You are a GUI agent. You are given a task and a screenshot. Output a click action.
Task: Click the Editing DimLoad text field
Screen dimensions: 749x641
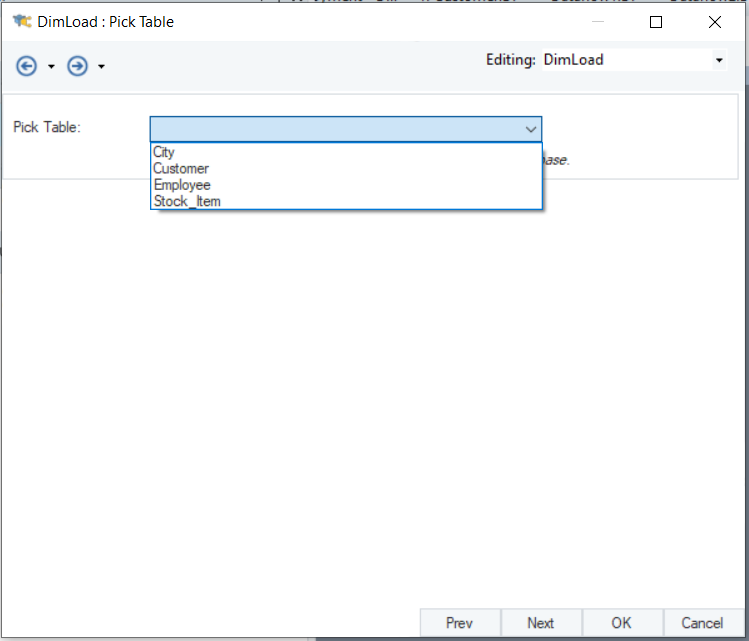pyautogui.click(x=625, y=60)
